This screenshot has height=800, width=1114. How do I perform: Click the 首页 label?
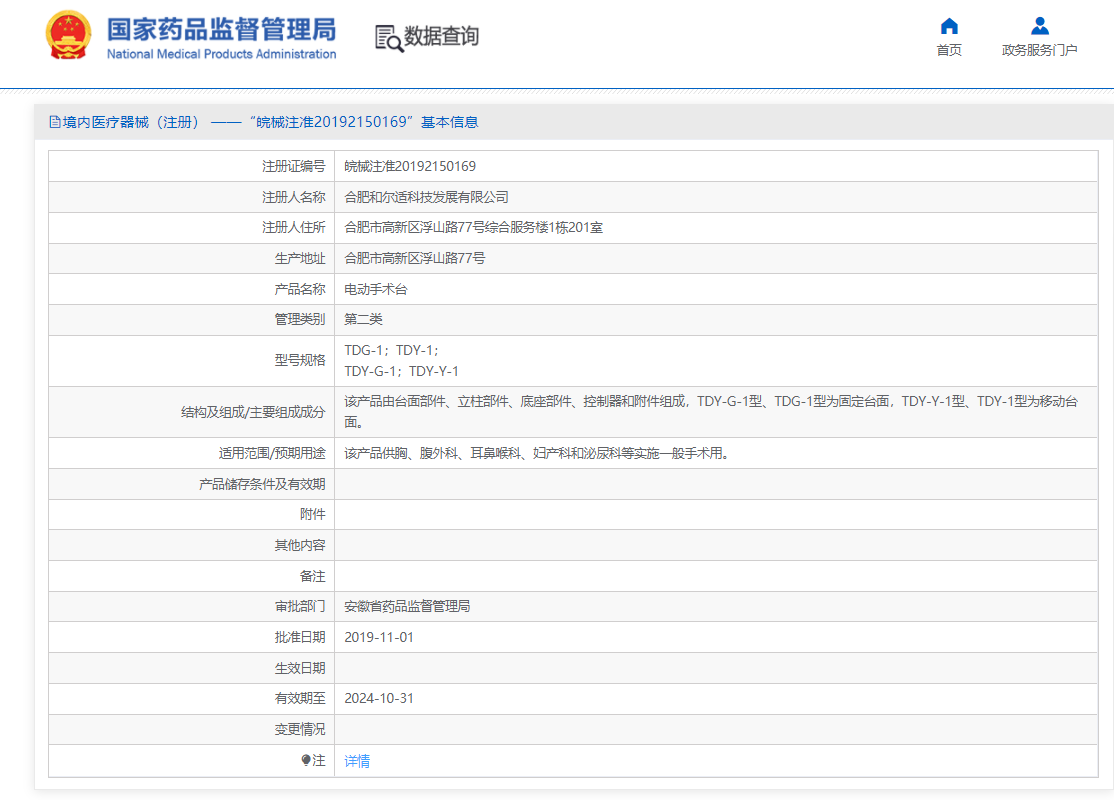(949, 50)
